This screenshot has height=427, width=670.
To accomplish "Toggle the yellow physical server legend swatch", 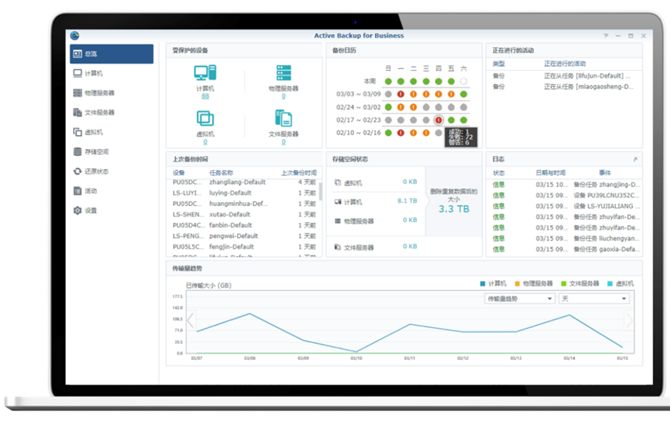I will point(517,284).
